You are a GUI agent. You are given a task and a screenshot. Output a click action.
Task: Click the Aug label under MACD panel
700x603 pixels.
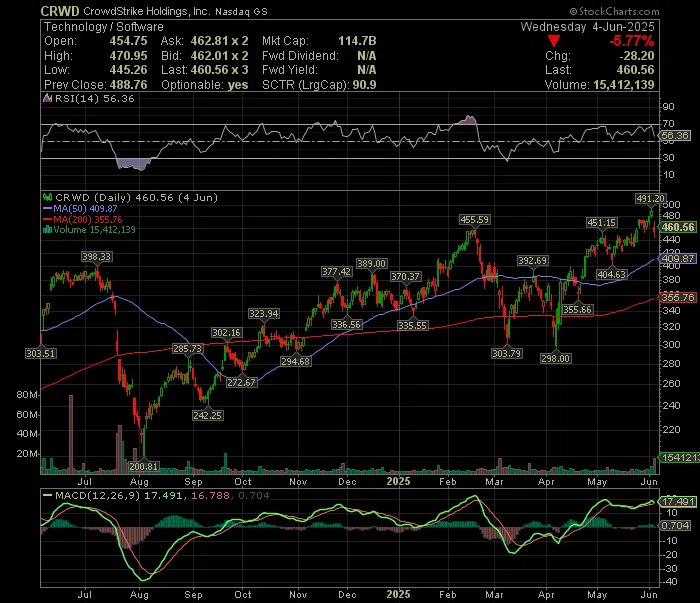[139, 595]
